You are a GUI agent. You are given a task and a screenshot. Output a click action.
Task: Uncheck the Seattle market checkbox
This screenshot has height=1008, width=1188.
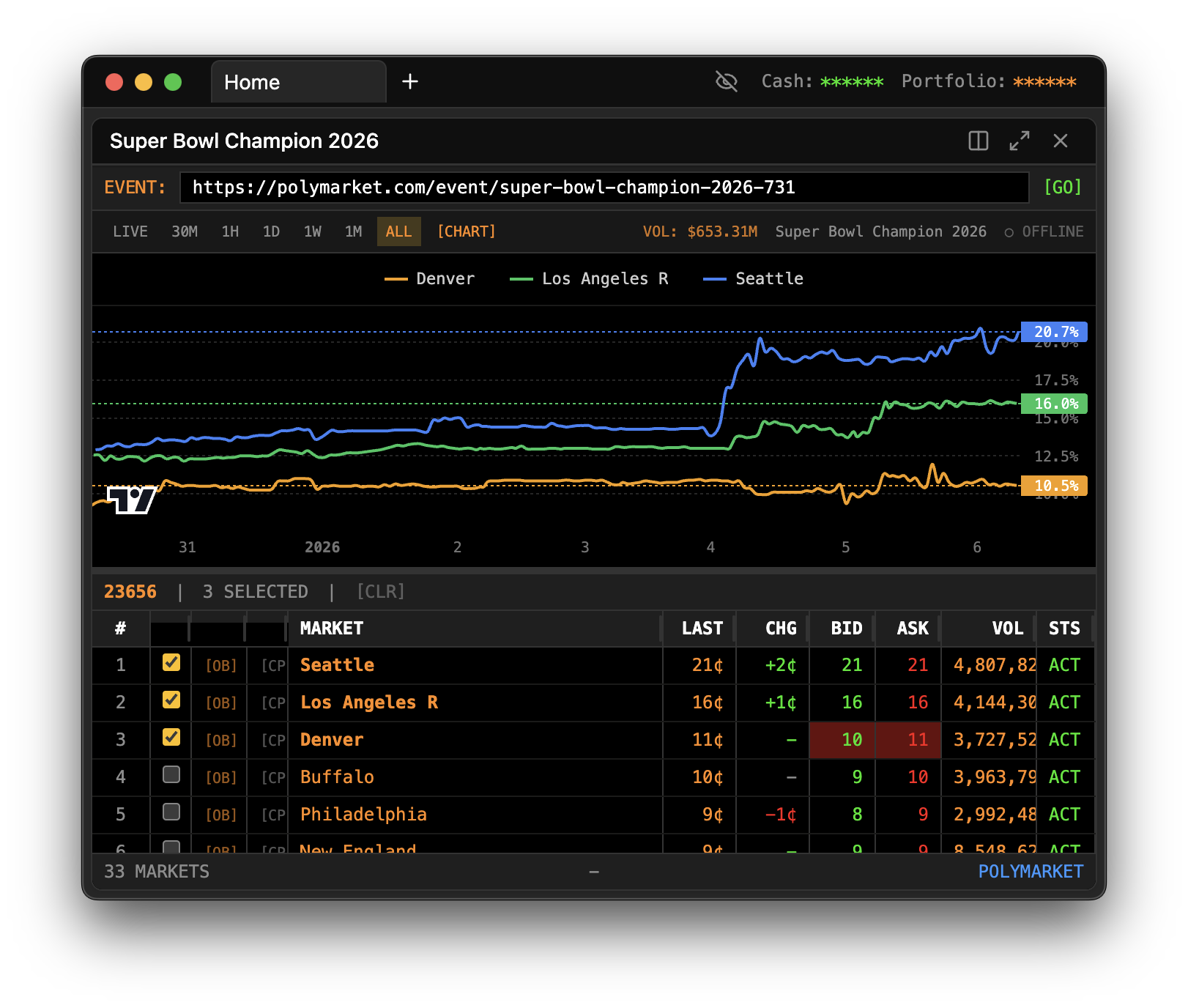click(x=171, y=662)
